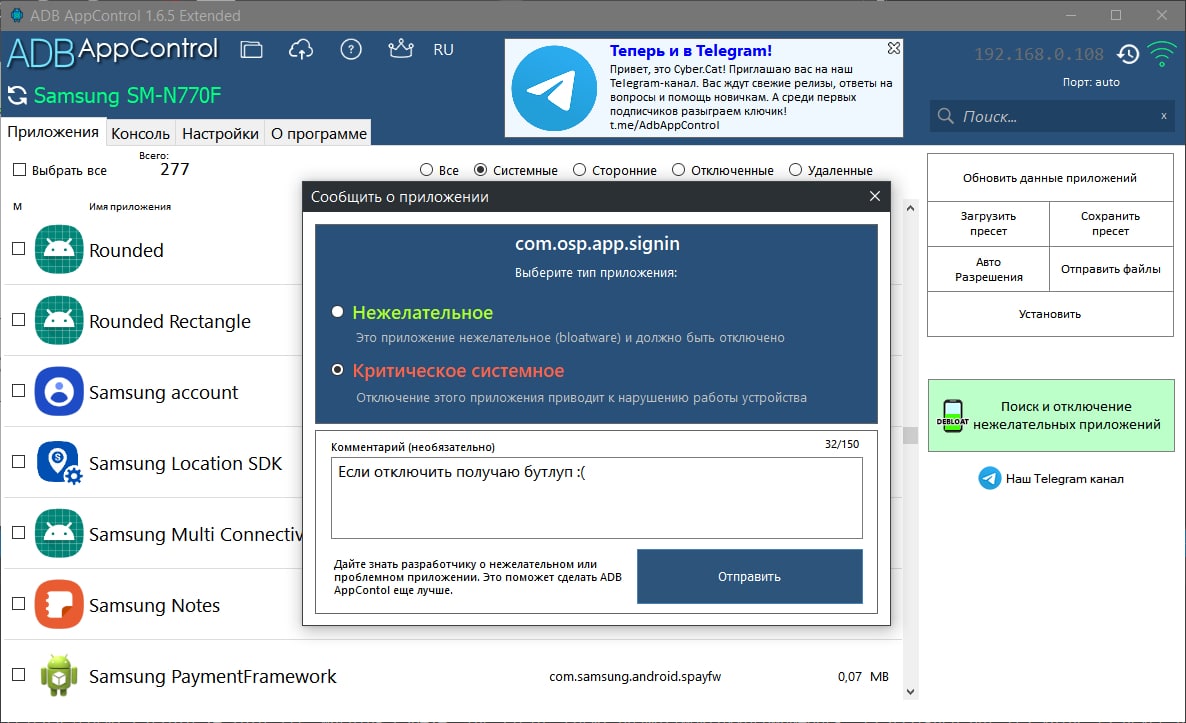
Task: Click the Samsung Notes app icon
Action: click(x=59, y=604)
